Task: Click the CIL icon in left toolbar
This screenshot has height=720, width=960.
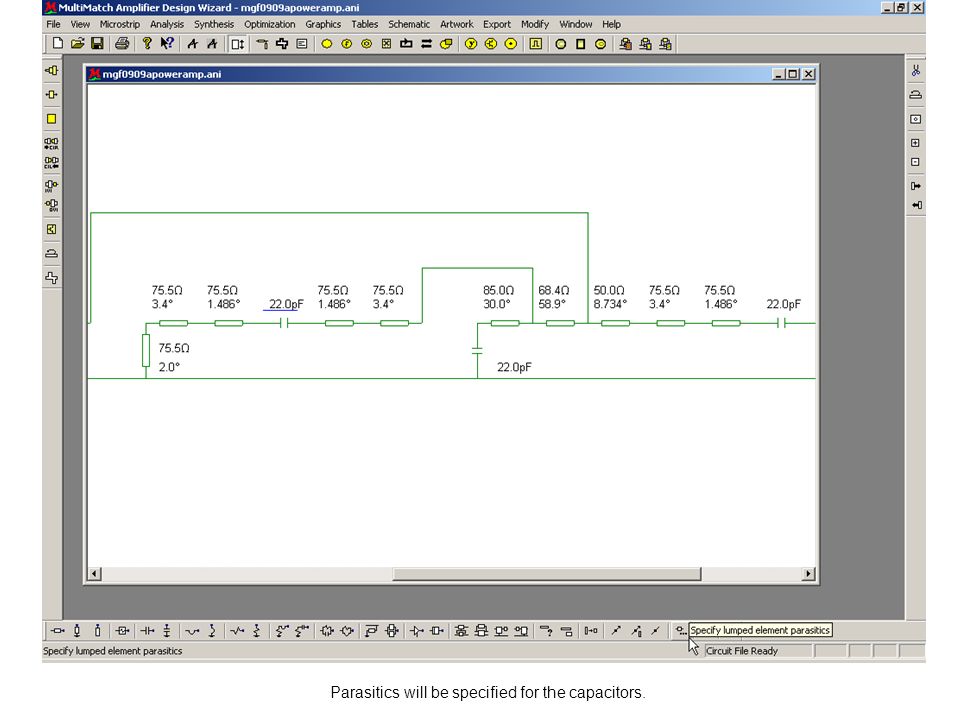Action: click(51, 163)
